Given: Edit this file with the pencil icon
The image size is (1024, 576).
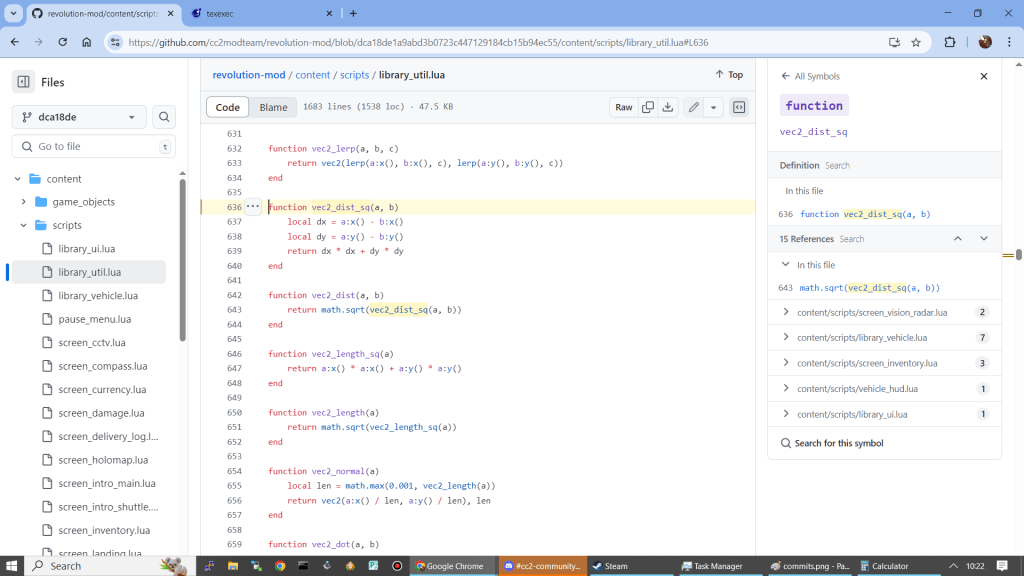Looking at the screenshot, I should [x=693, y=107].
